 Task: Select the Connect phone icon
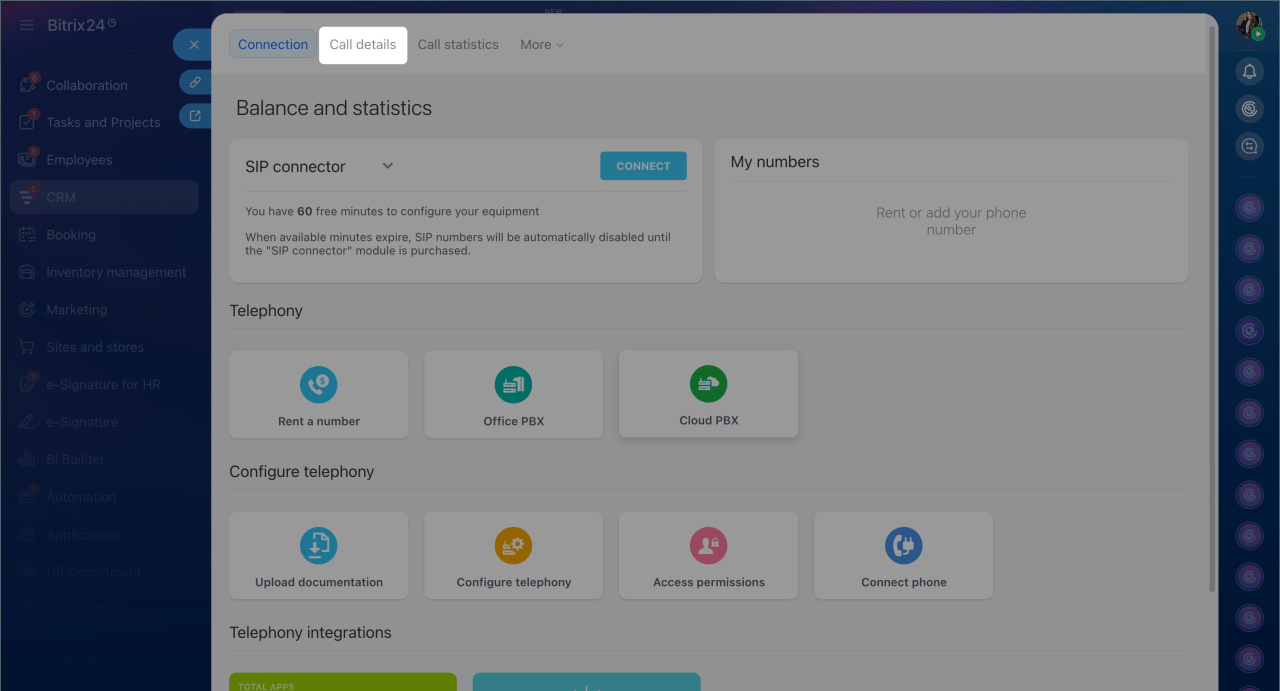click(x=903, y=546)
